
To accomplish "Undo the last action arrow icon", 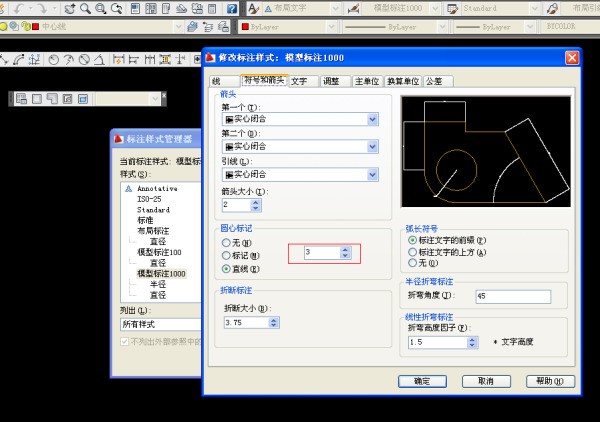I will point(18,8).
